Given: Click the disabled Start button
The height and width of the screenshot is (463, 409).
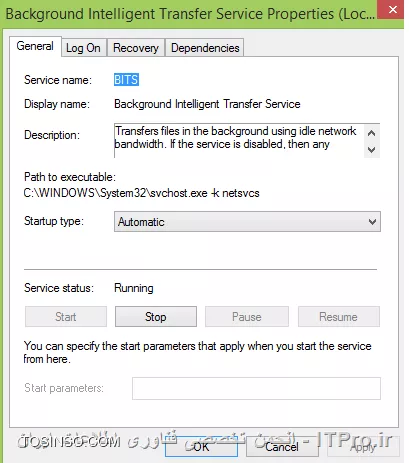Looking at the screenshot, I should (x=66, y=317).
